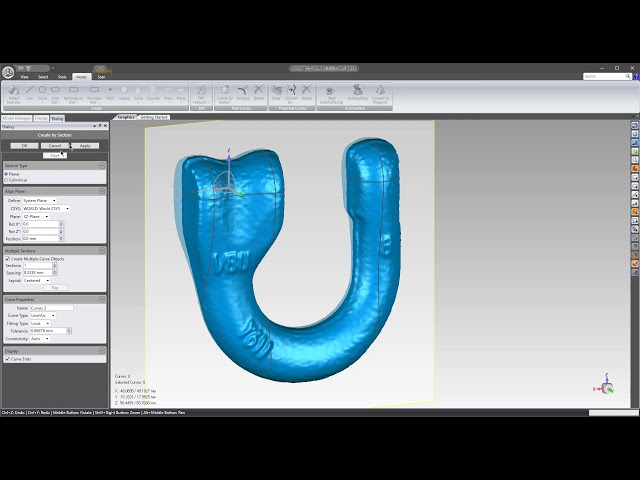
Task: Open the Edit Features tool
Action: (x=201, y=95)
